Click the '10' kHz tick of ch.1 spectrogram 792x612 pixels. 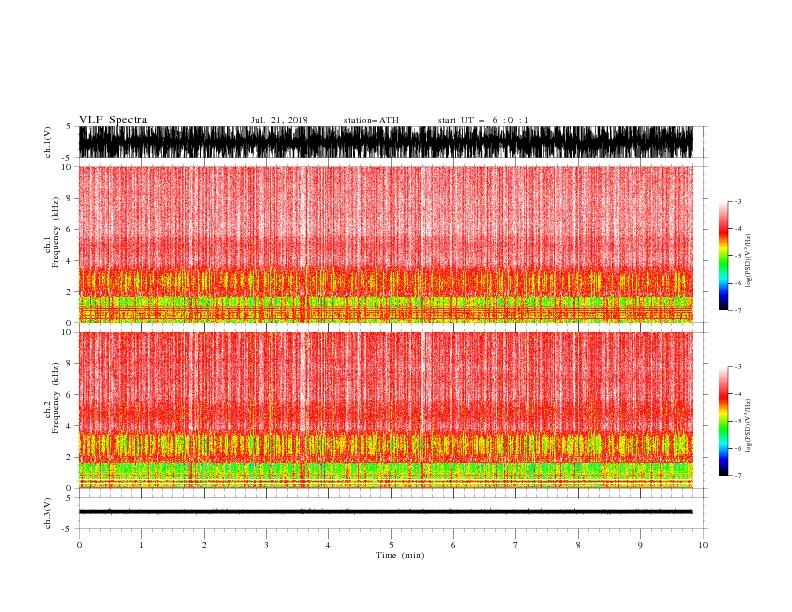(67, 167)
